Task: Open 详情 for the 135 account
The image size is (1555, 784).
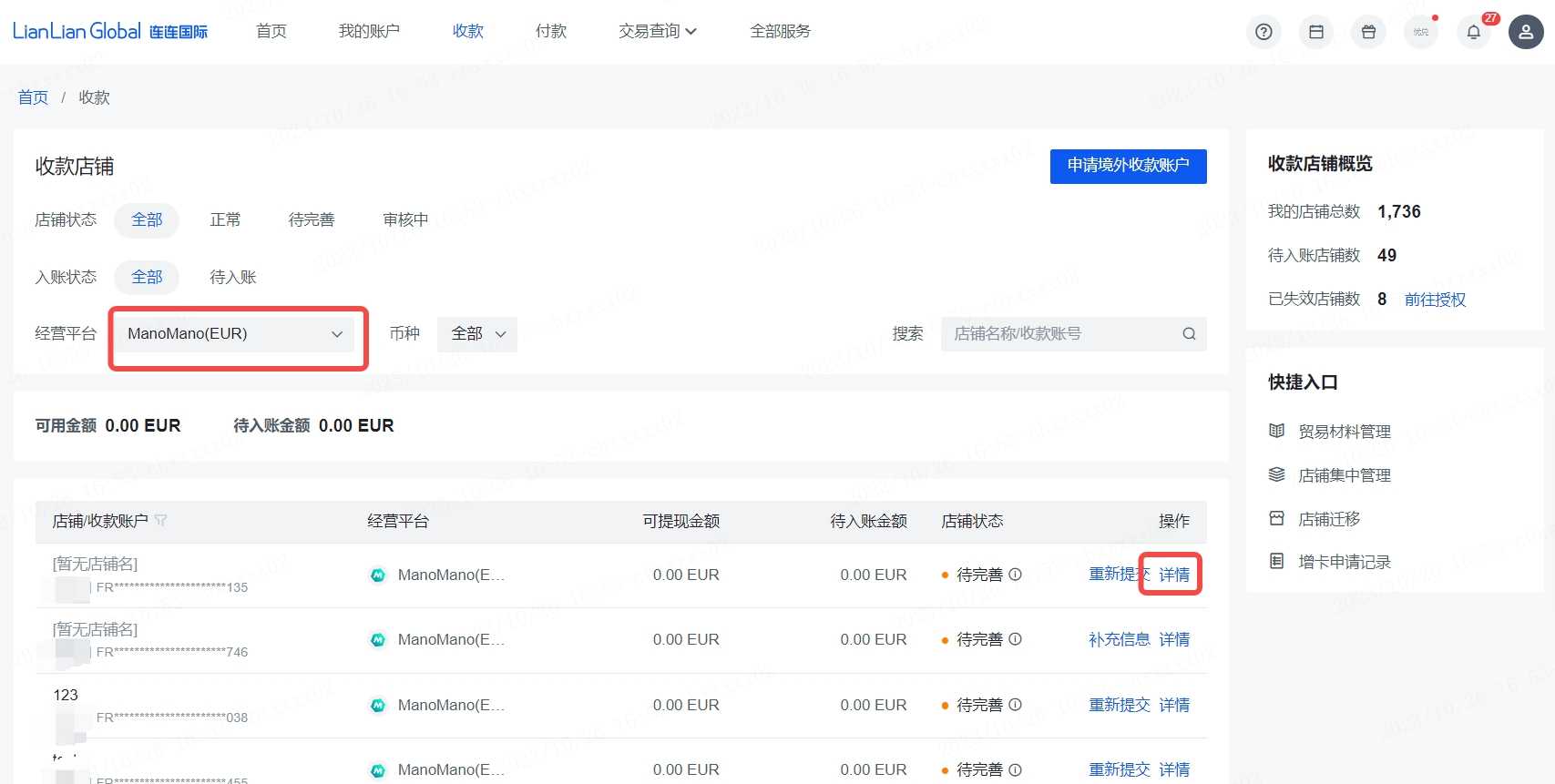Action: (1174, 575)
